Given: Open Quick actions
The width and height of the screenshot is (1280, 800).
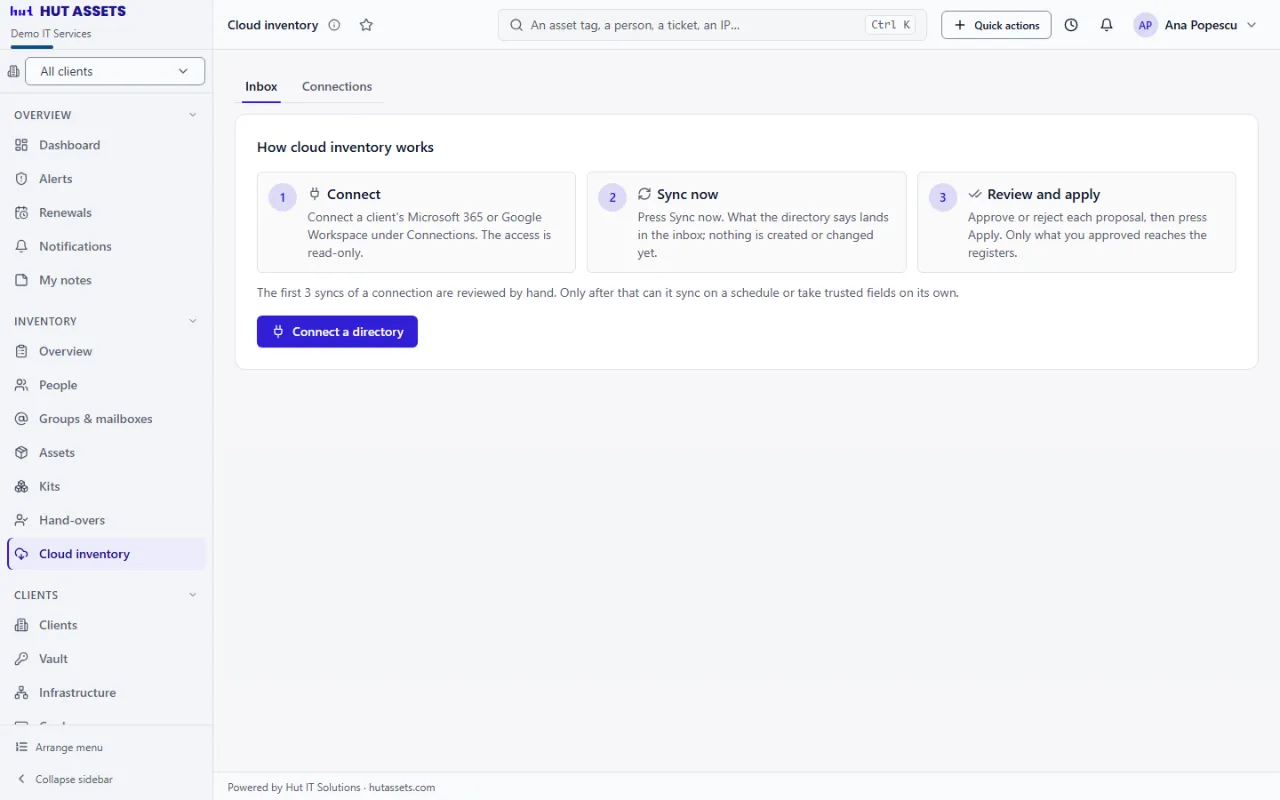Looking at the screenshot, I should 996,25.
